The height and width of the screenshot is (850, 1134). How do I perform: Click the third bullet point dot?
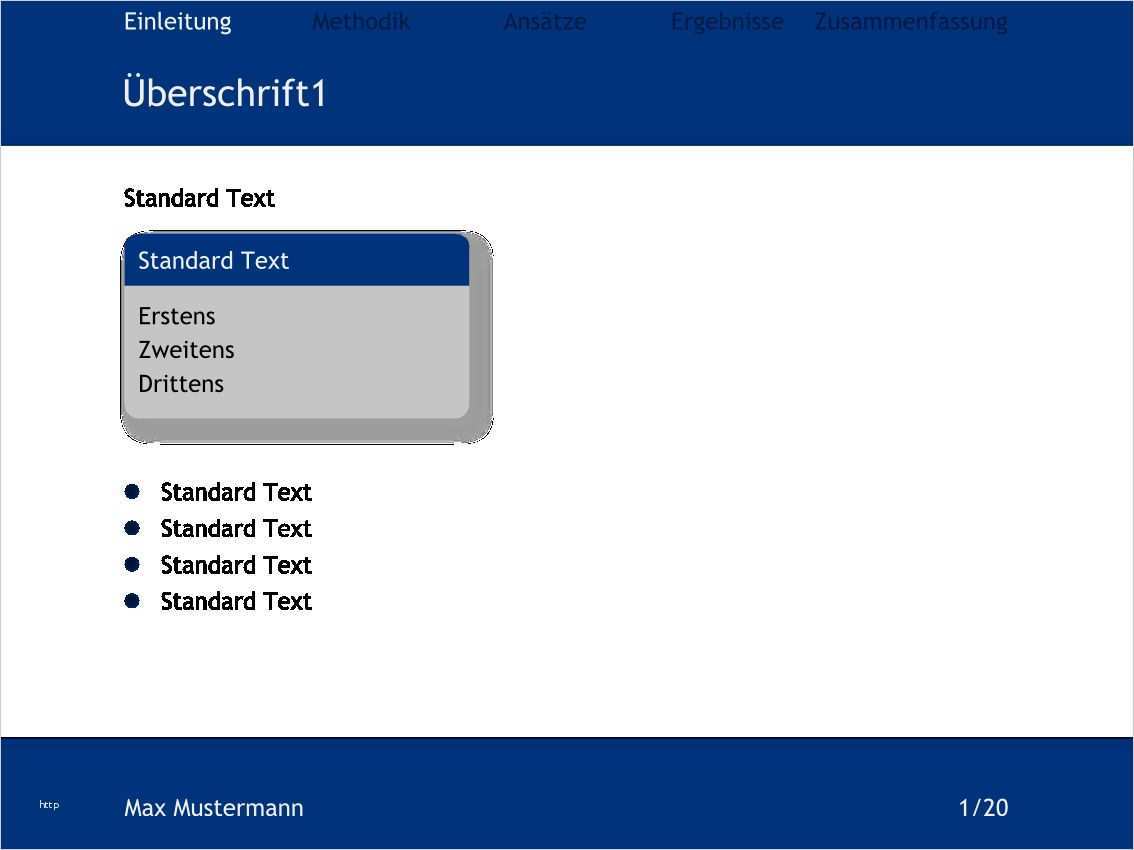click(x=132, y=564)
